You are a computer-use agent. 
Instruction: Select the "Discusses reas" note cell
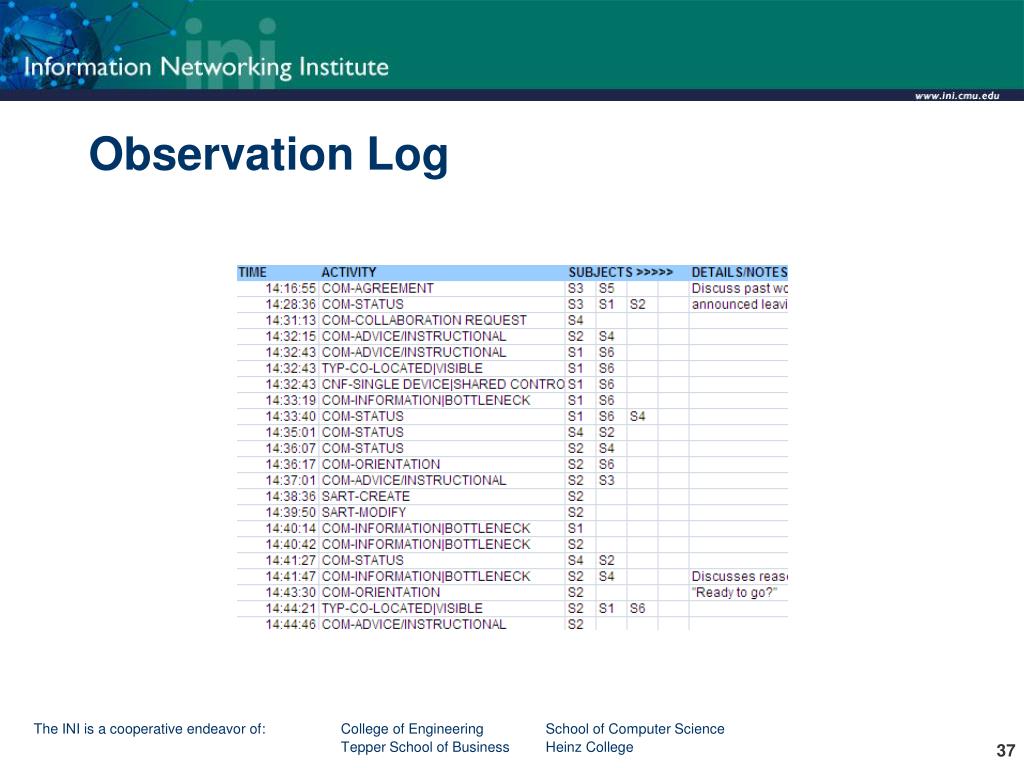(739, 577)
